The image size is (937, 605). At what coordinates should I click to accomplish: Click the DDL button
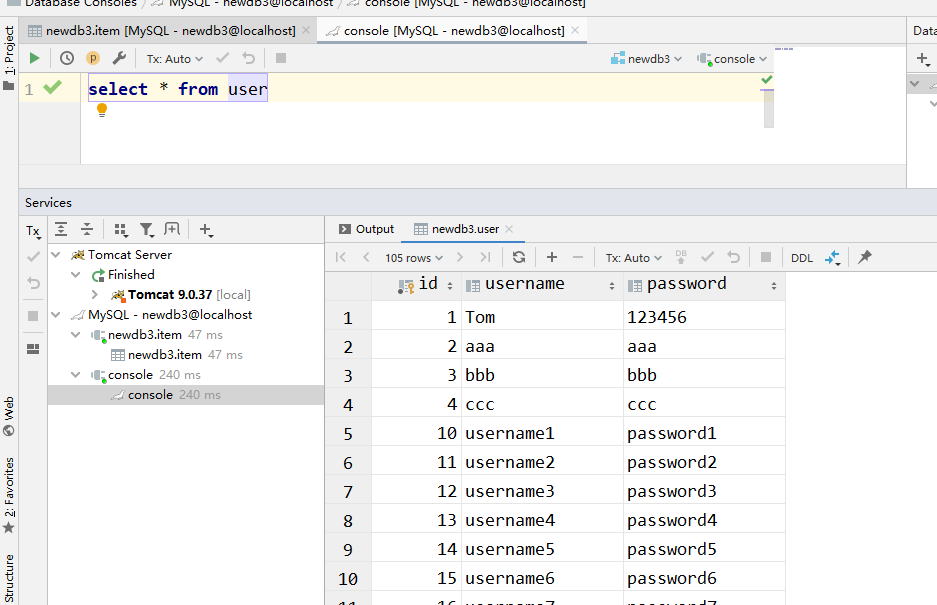pos(801,258)
